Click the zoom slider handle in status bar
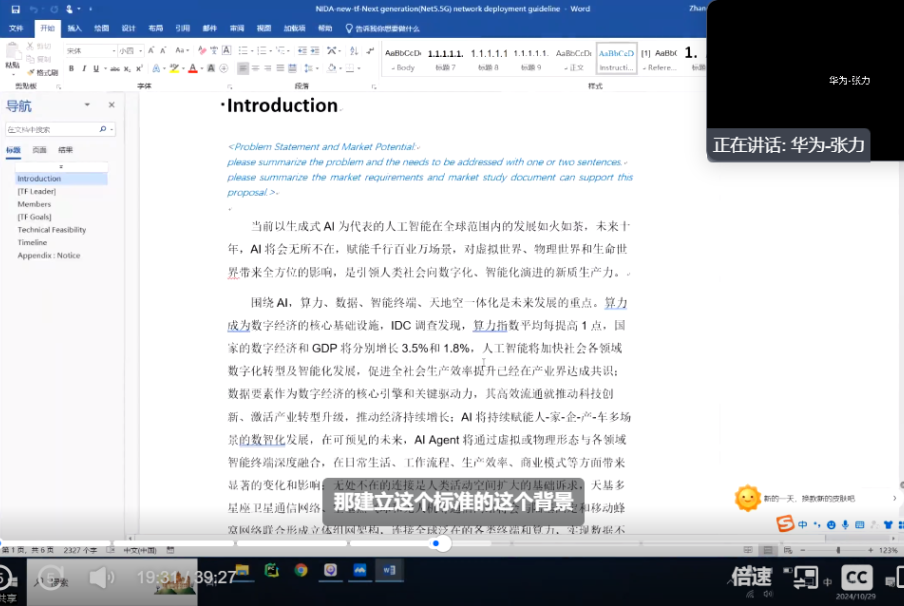This screenshot has height=606, width=904. 838,551
